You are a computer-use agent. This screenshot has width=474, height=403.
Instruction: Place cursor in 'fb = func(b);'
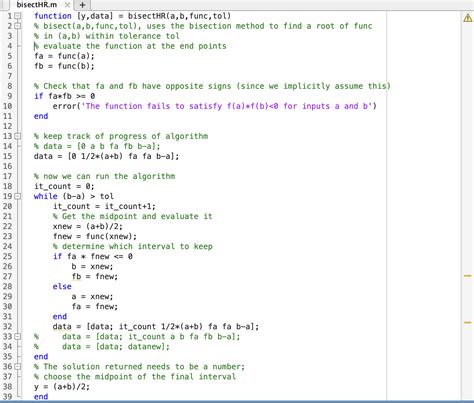(64, 66)
